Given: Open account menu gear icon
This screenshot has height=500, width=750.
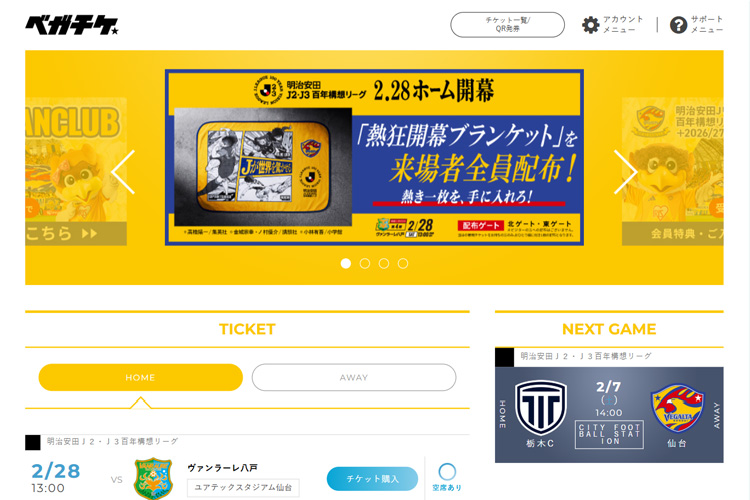Looking at the screenshot, I should pyautogui.click(x=590, y=25).
